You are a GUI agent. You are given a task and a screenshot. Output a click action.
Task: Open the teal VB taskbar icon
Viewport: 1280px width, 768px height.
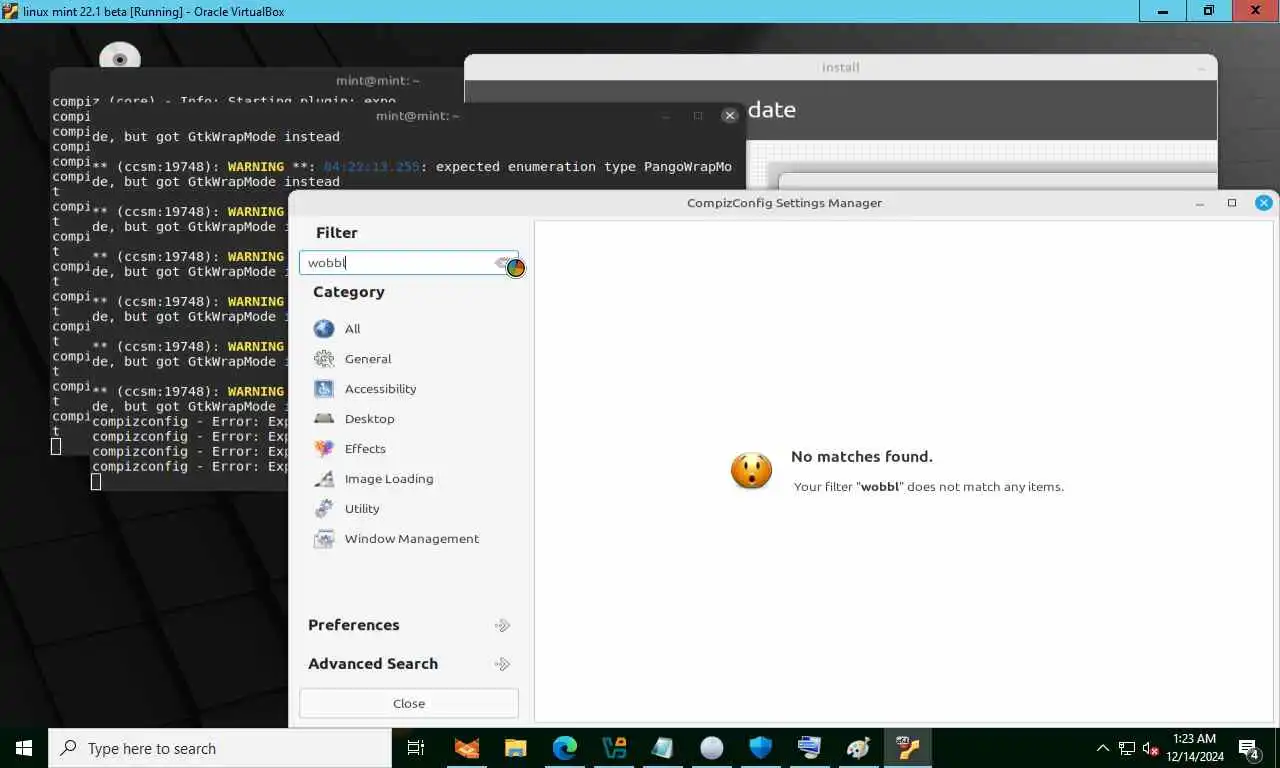(614, 748)
